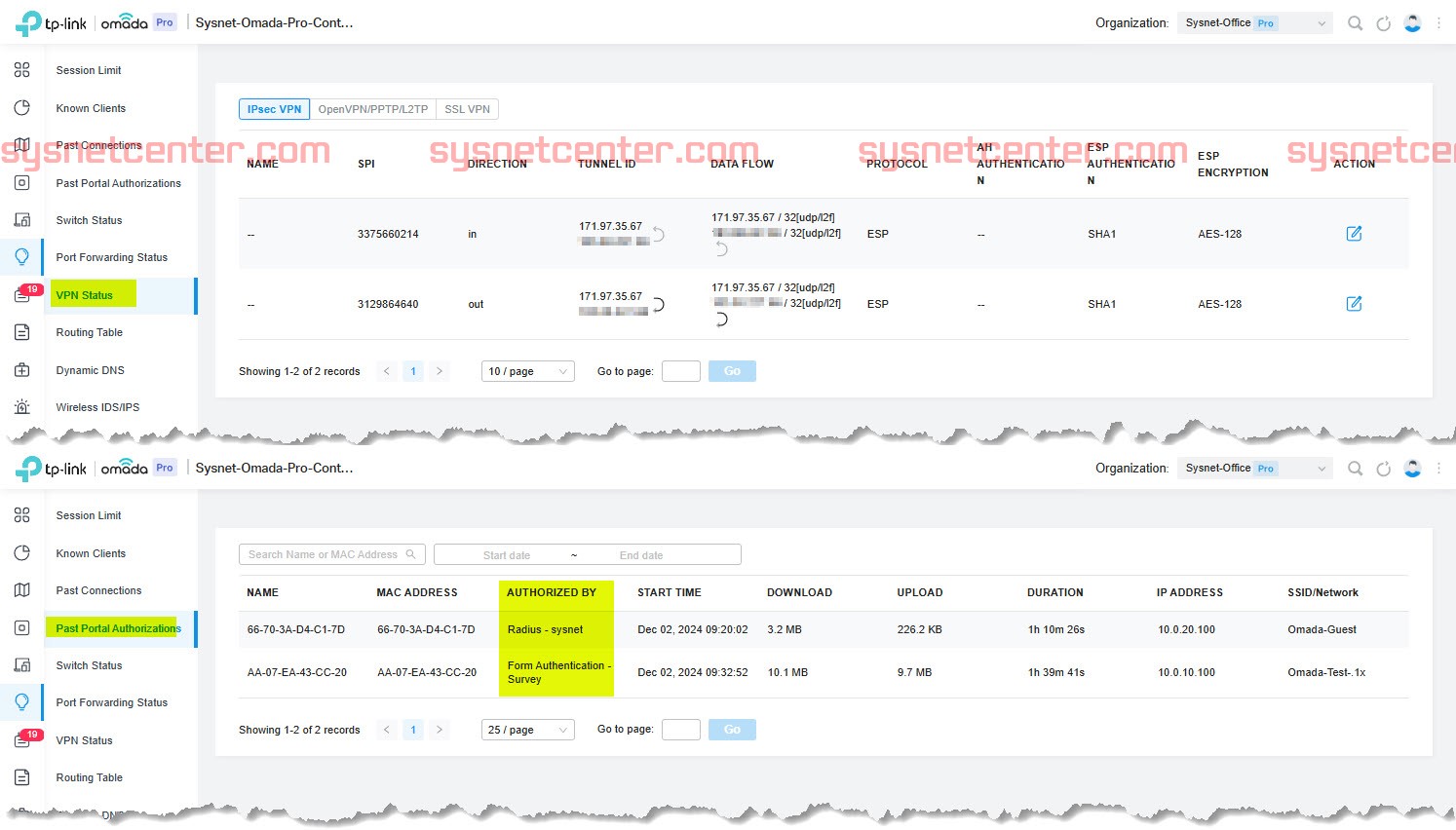Open the Devices icon beside Past Portal Authorizations in VPN Status view

[x=22, y=183]
